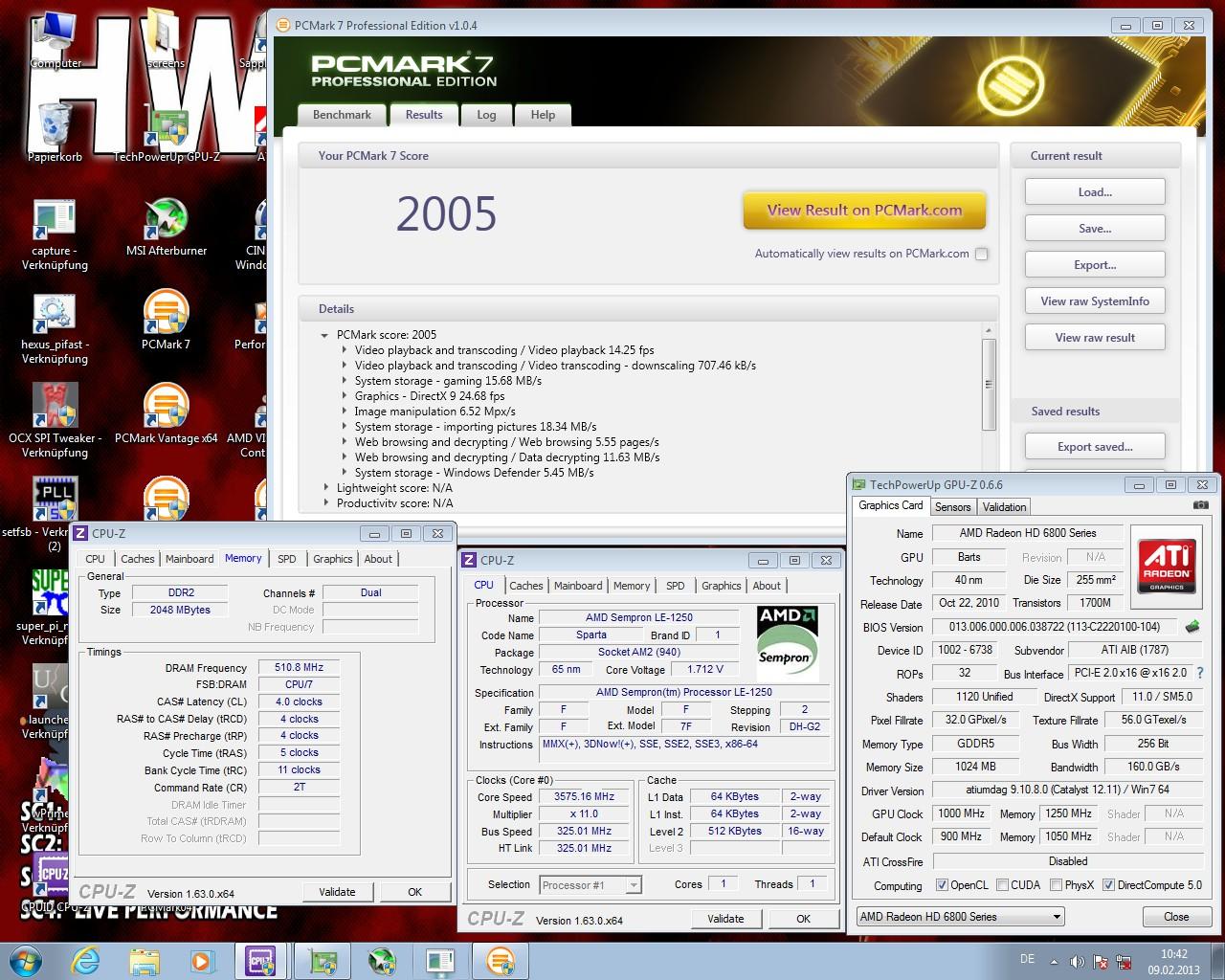Click the DE language indicator in tray
Screen dimensions: 1225x980
click(1027, 959)
